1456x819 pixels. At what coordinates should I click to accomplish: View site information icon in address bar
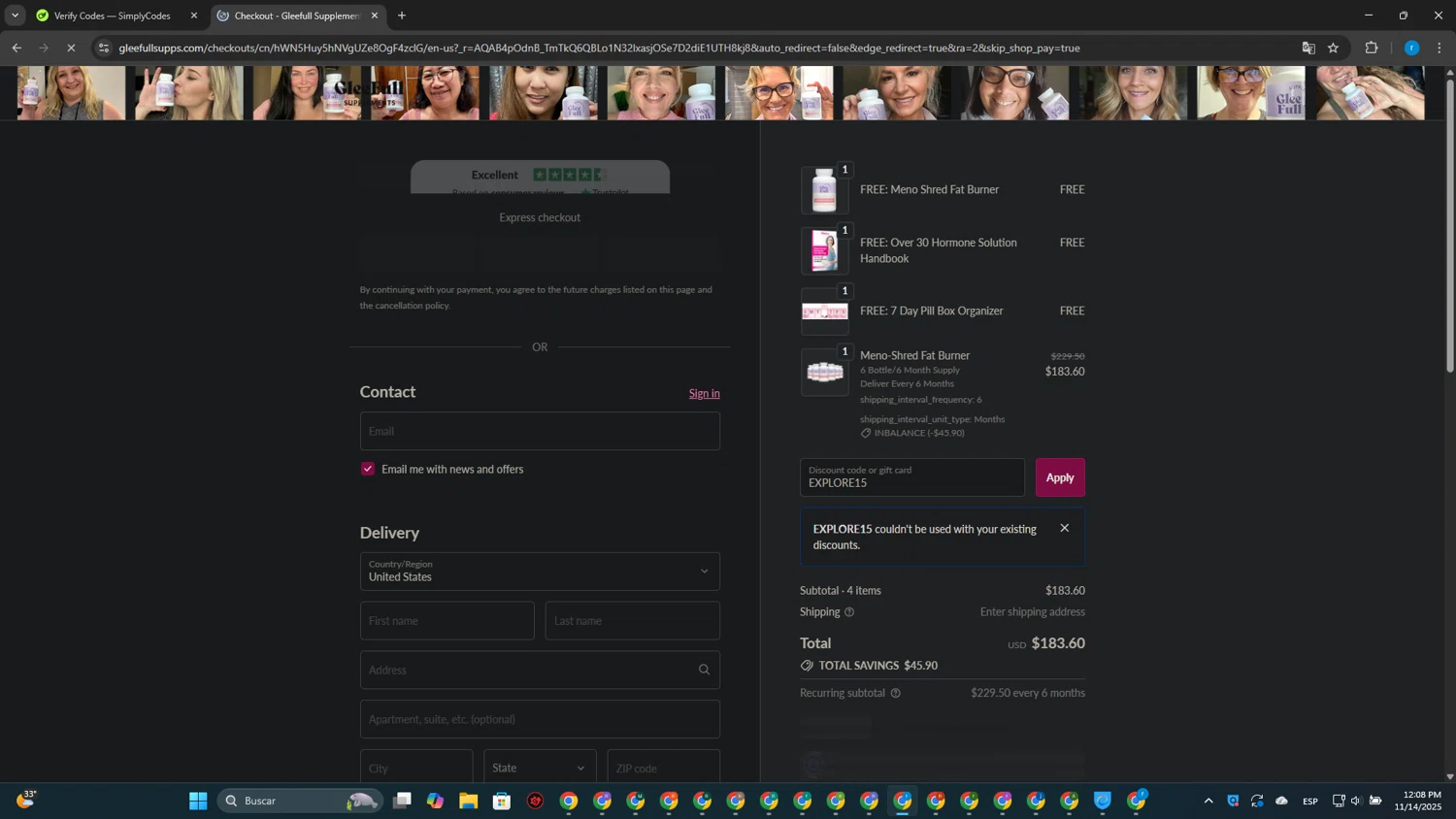coord(104,48)
